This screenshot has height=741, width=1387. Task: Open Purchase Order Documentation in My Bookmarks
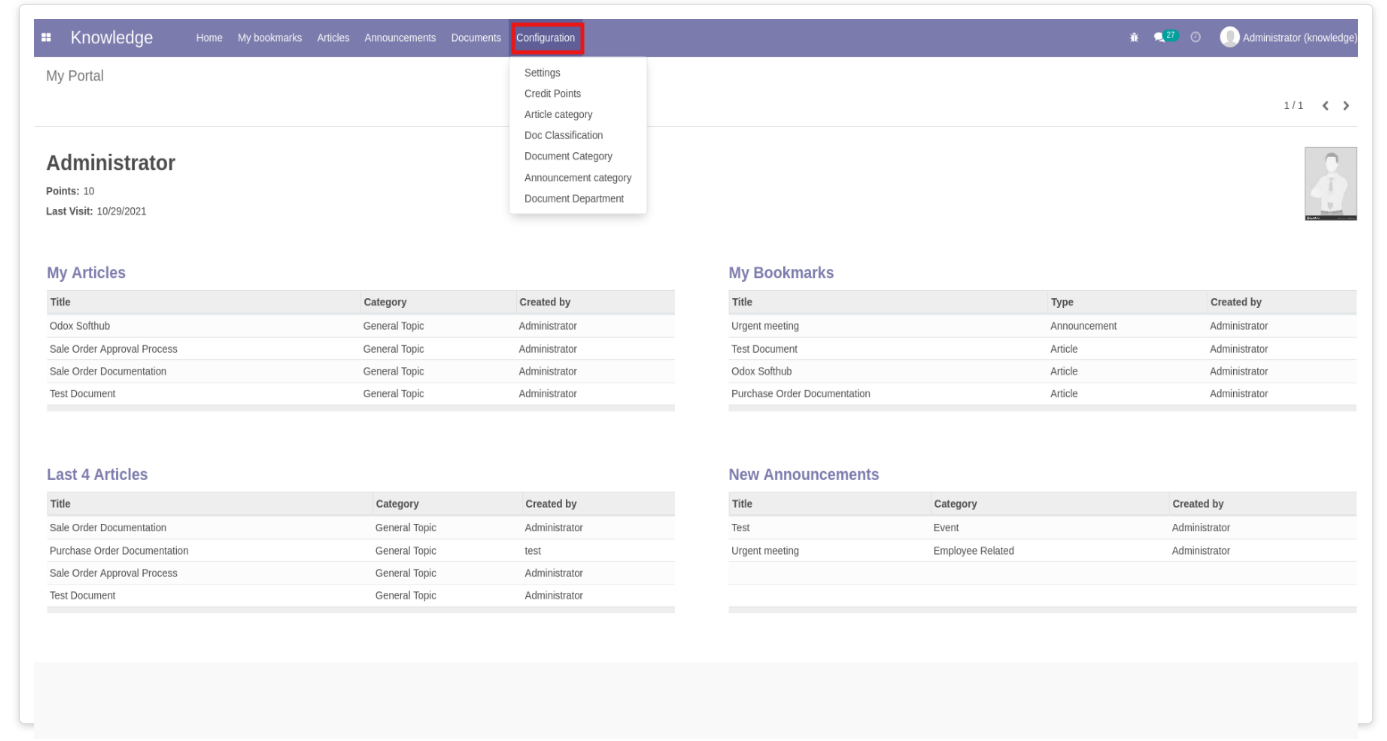(x=1043, y=394)
